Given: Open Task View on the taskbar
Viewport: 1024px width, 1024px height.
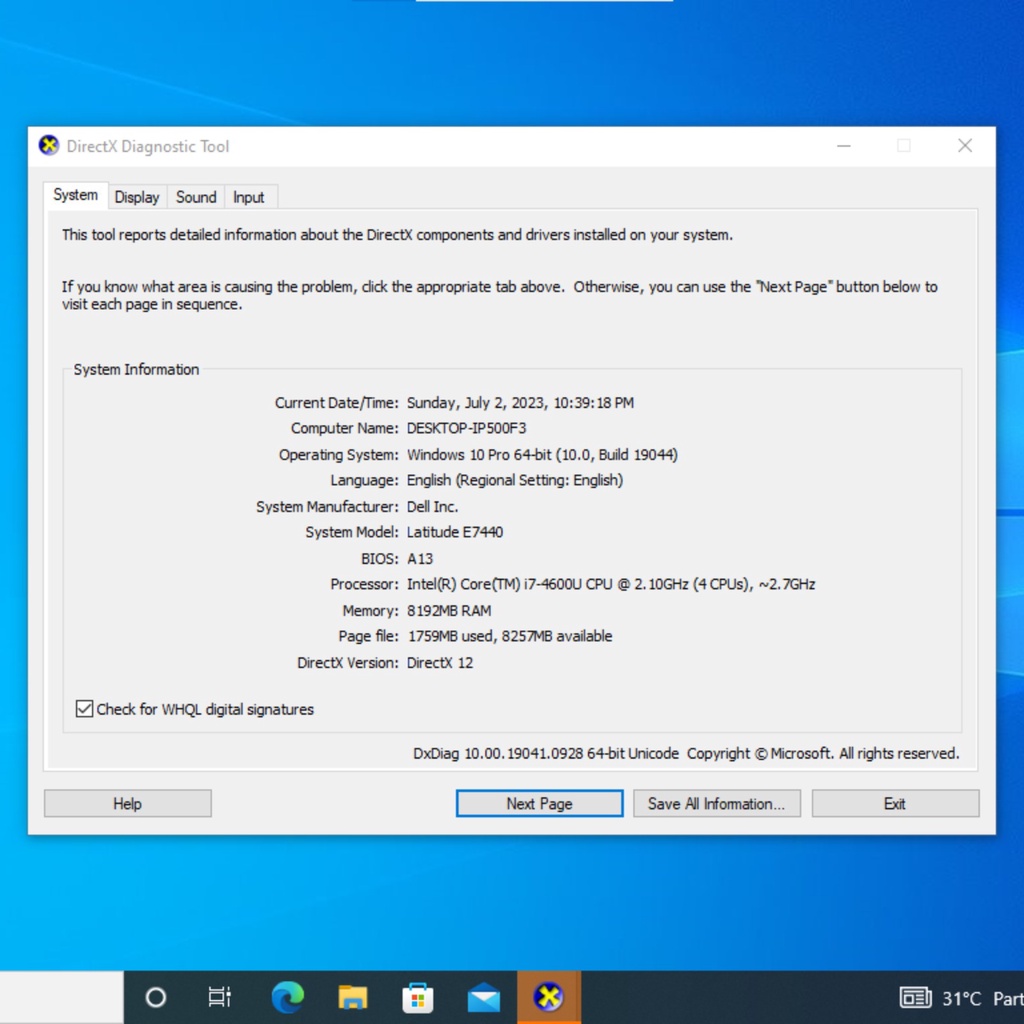Looking at the screenshot, I should click(219, 997).
